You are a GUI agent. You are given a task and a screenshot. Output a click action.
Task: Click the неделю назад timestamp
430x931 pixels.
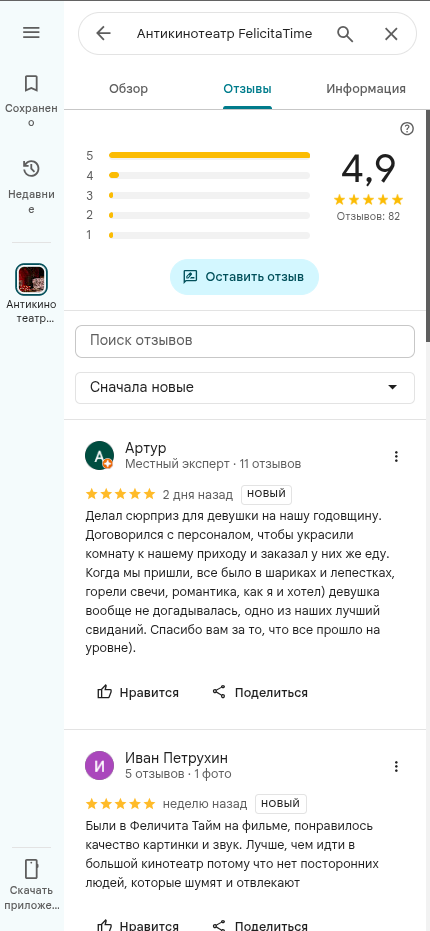pos(205,804)
